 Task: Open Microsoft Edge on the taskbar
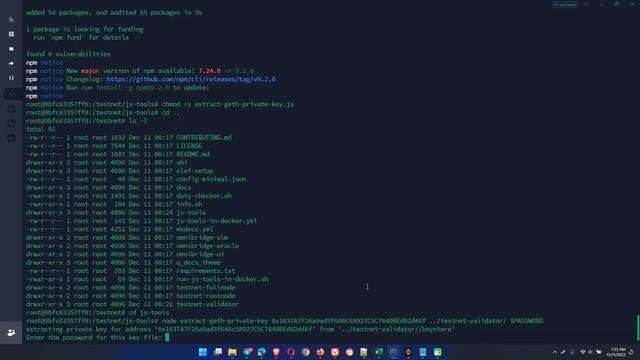(262, 352)
